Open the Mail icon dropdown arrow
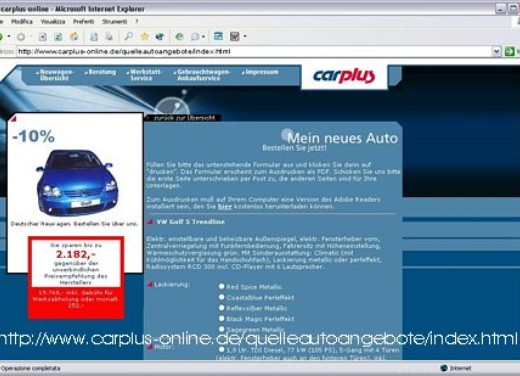The width and height of the screenshot is (520, 376). (203, 36)
